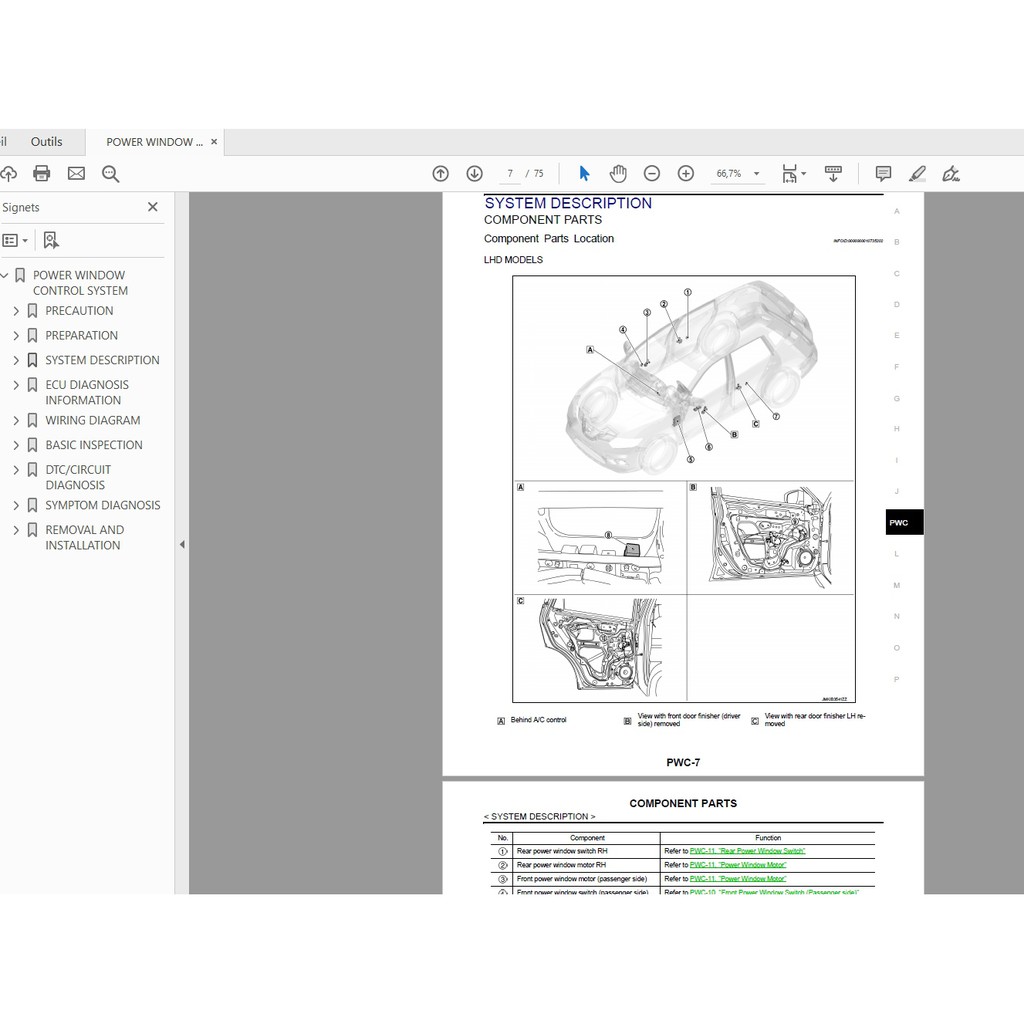Viewport: 1024px width, 1024px height.
Task: Open the Outils tab
Action: (x=46, y=142)
